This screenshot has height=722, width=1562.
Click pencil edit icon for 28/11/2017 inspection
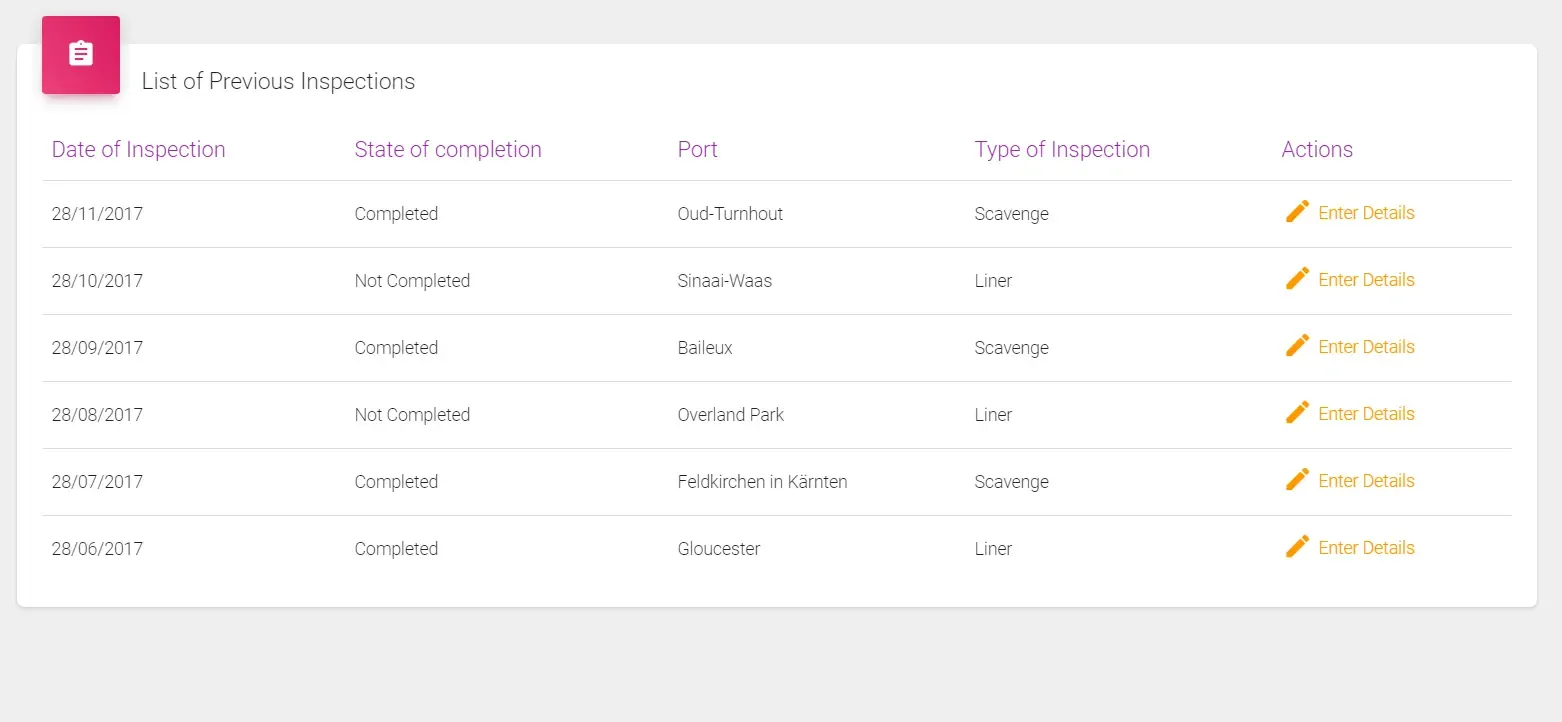coord(1297,211)
